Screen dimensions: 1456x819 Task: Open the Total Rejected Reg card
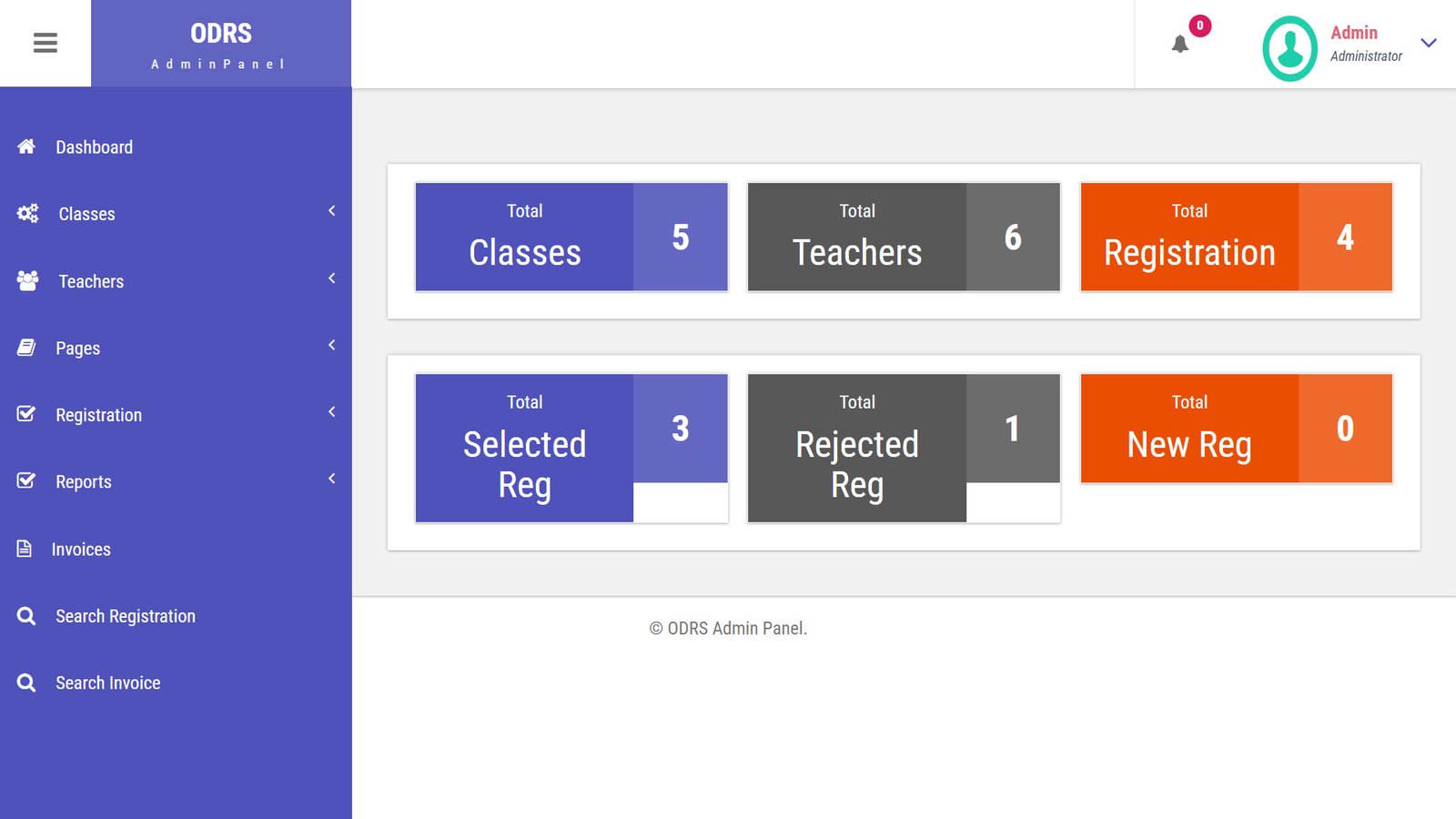(x=904, y=448)
